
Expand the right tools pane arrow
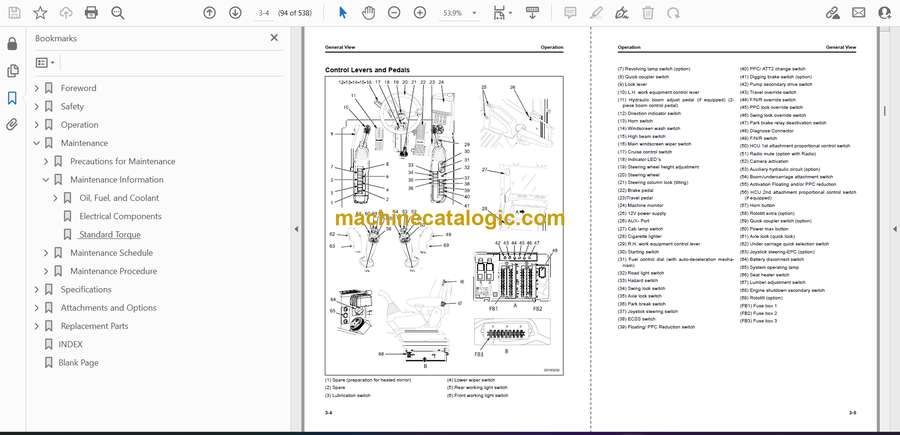(894, 229)
